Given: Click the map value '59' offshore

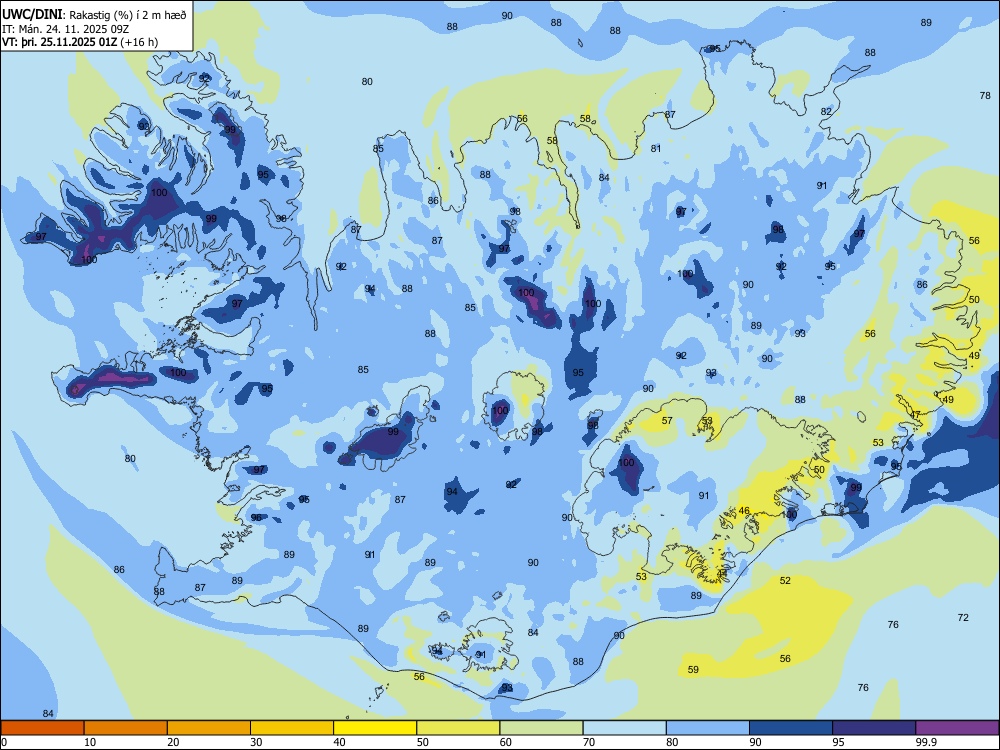Looking at the screenshot, I should pos(693,670).
